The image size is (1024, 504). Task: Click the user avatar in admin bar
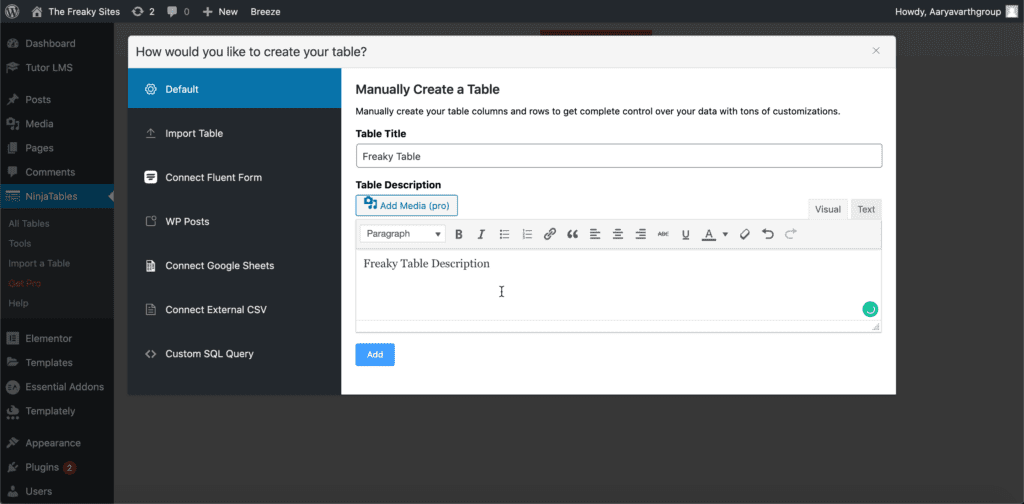[x=1012, y=11]
